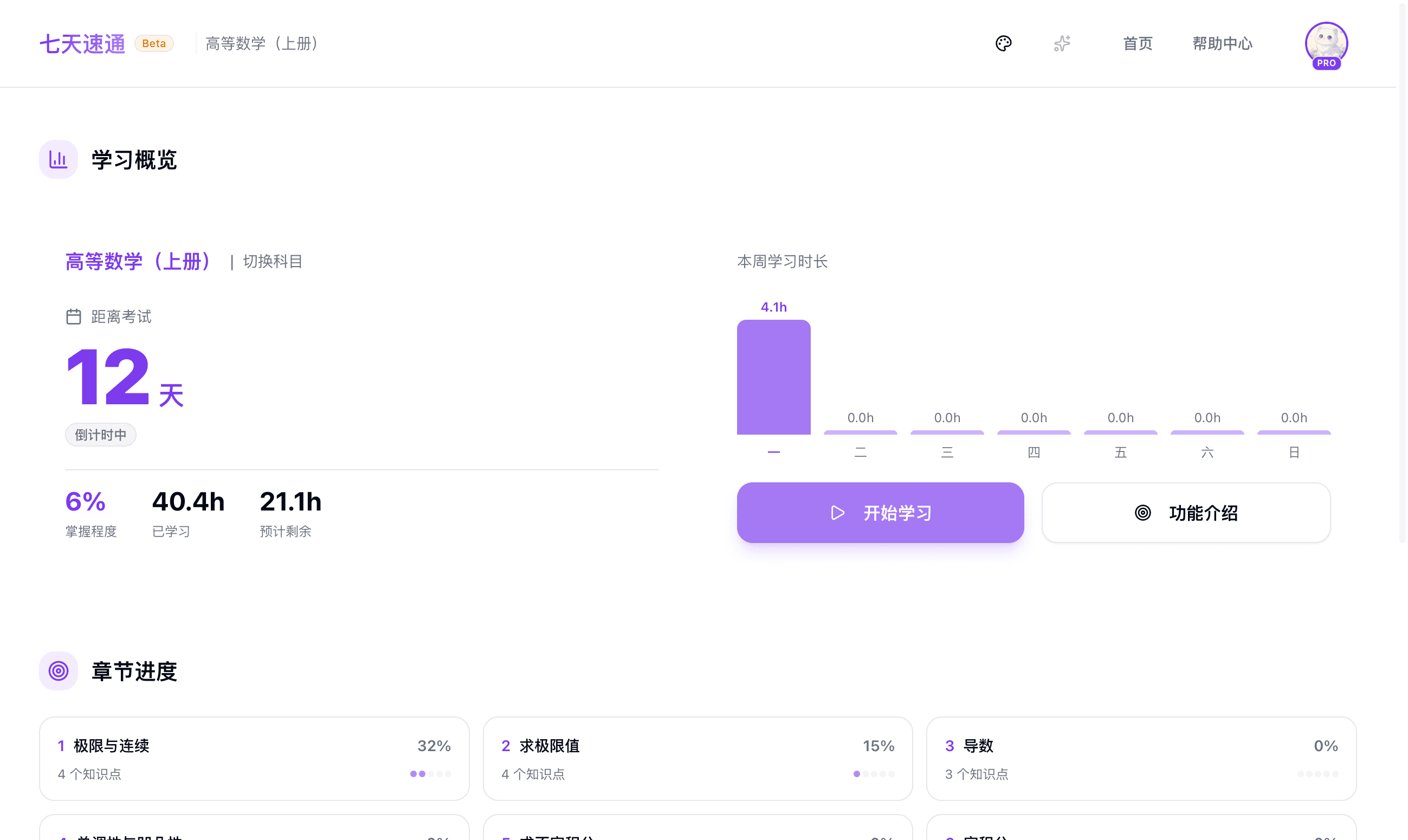Click Thursday 四 bar
This screenshot has height=840, width=1408.
[1034, 432]
